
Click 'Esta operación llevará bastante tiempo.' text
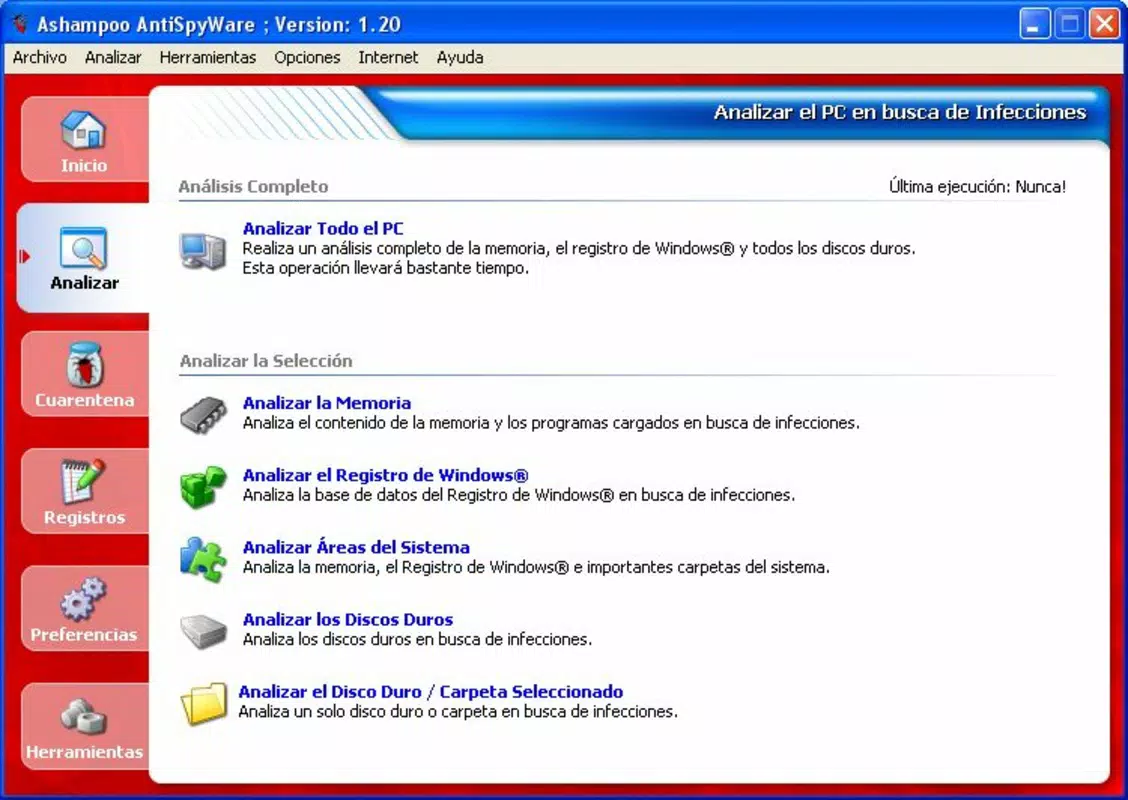click(x=386, y=268)
